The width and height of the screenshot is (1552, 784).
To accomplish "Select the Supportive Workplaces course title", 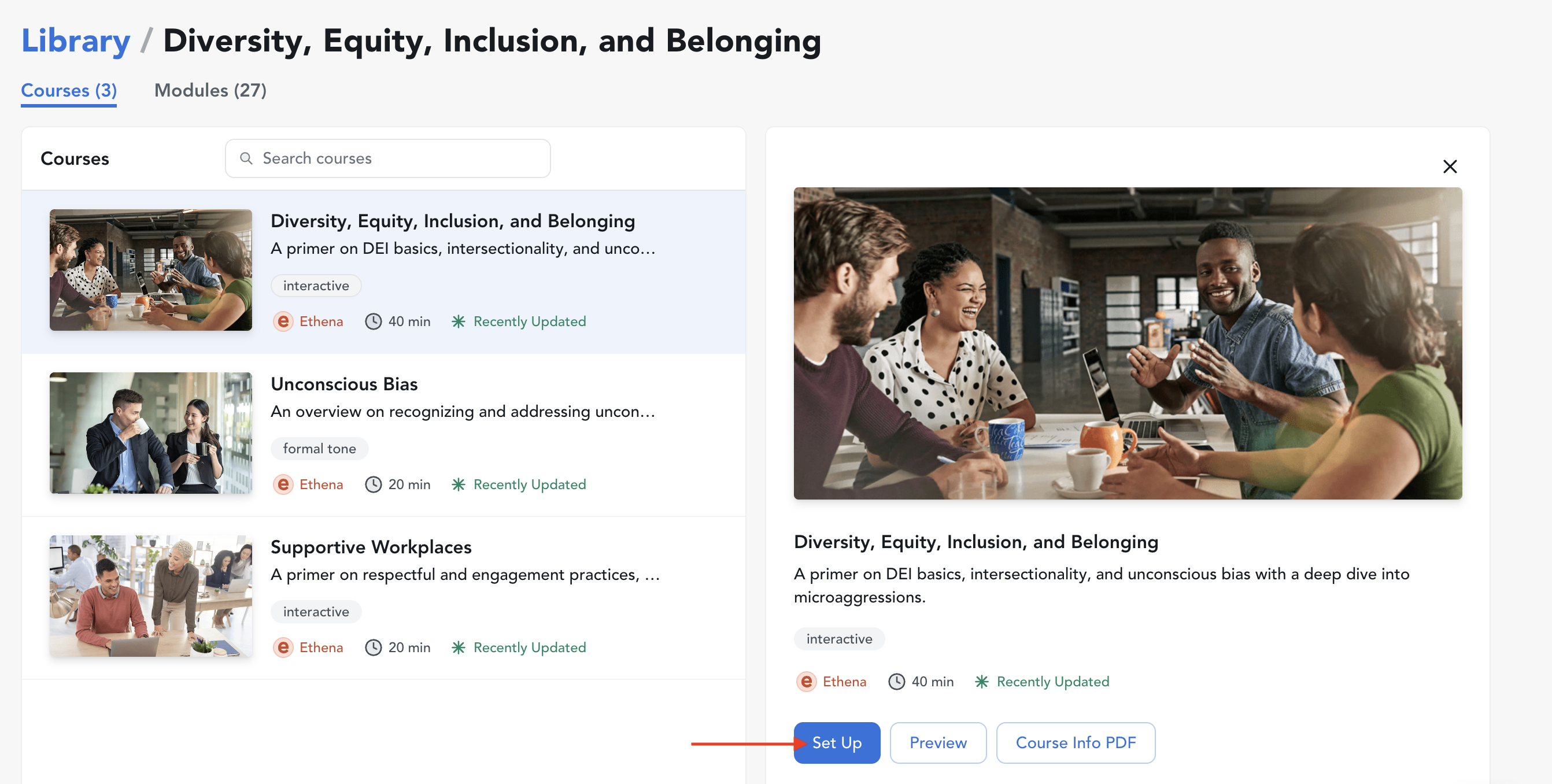I will point(371,546).
